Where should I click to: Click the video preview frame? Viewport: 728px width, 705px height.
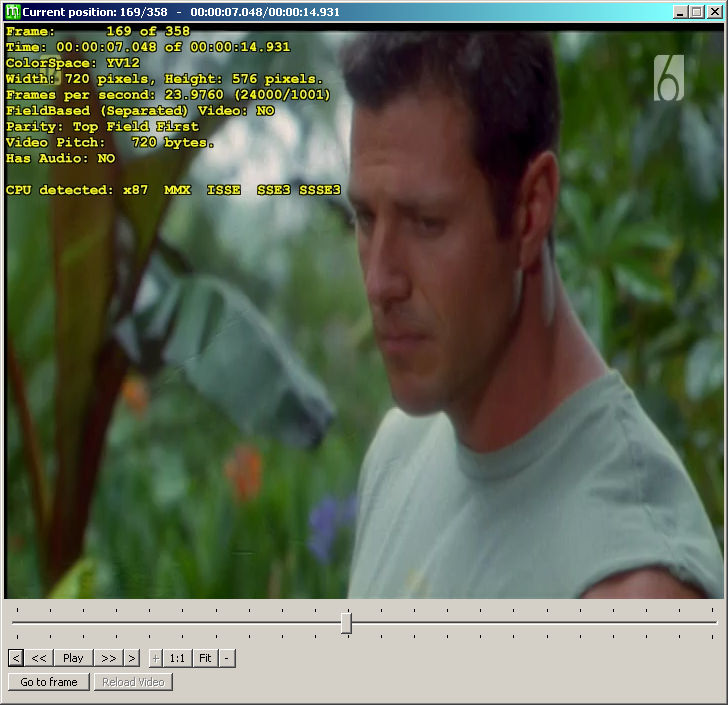[364, 311]
